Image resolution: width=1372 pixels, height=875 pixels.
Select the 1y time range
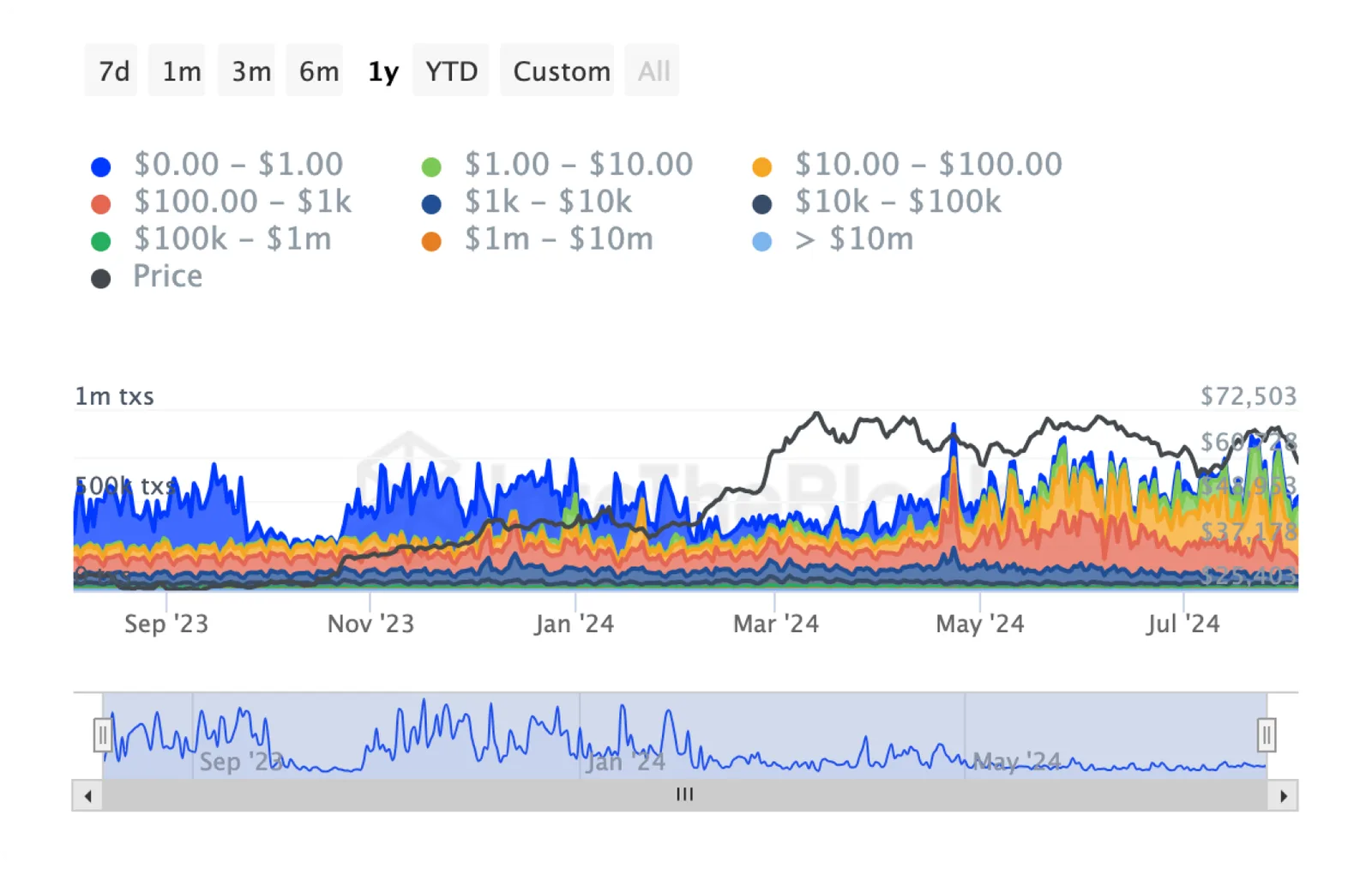382,70
